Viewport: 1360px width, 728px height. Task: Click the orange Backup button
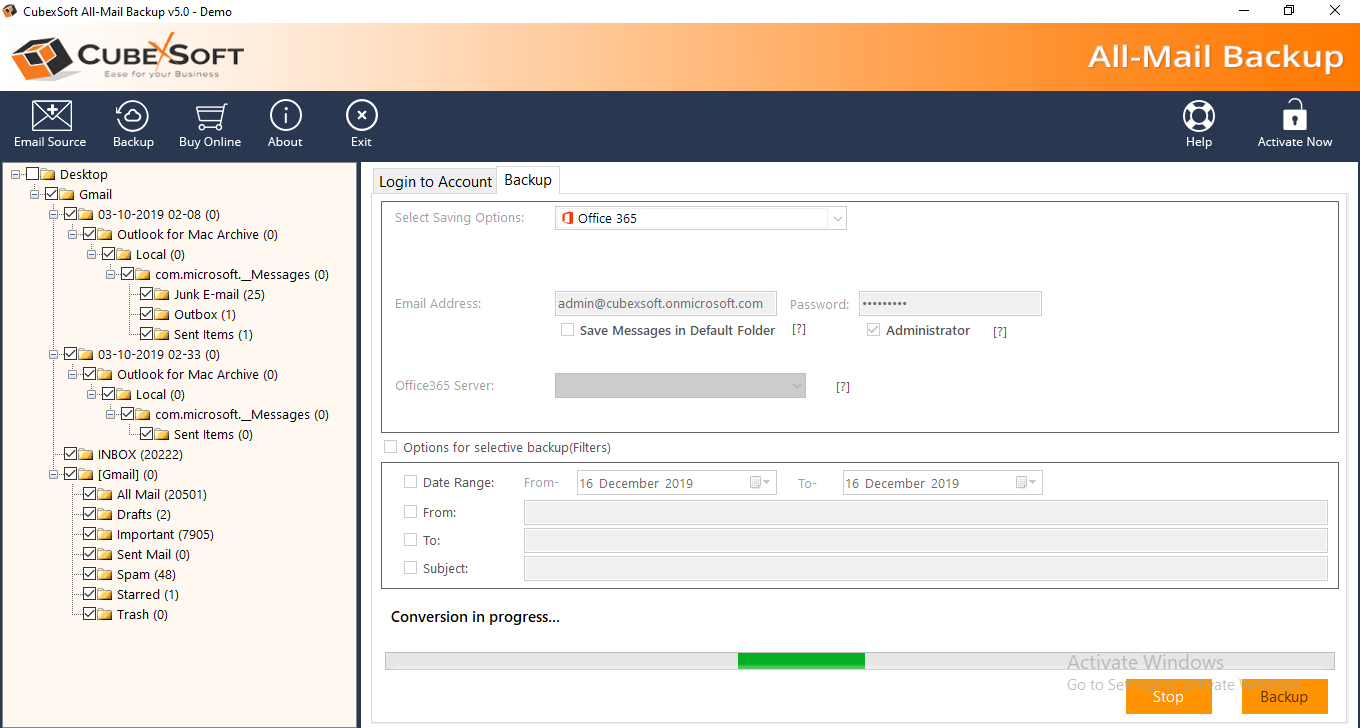[x=1283, y=697]
